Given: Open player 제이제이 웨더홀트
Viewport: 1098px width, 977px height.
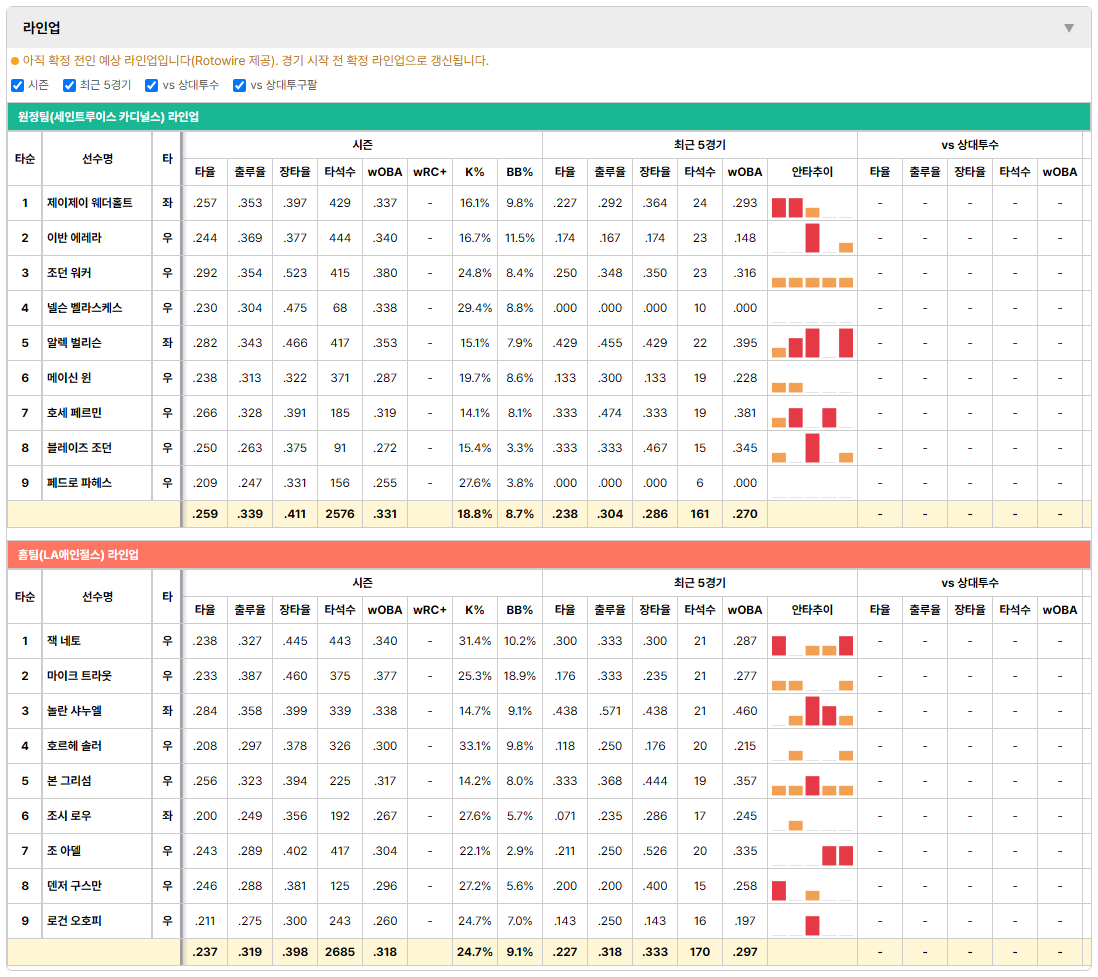Looking at the screenshot, I should (x=90, y=203).
